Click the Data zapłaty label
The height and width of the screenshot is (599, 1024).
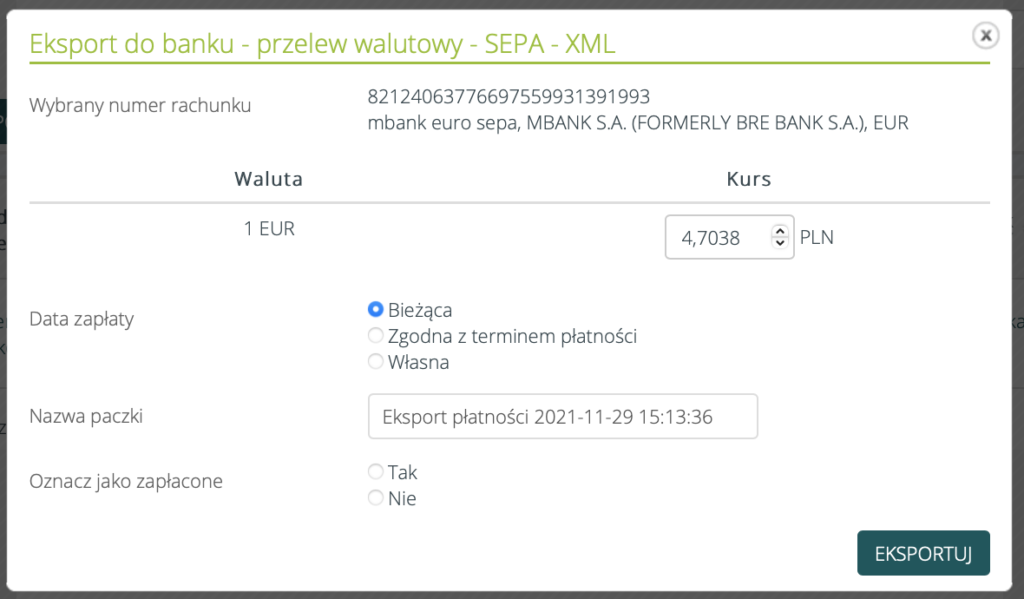tap(82, 320)
